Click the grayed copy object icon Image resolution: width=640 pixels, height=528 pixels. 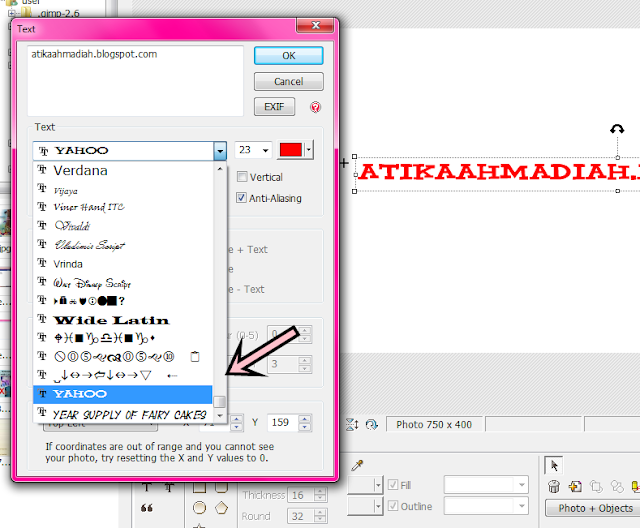[596, 486]
